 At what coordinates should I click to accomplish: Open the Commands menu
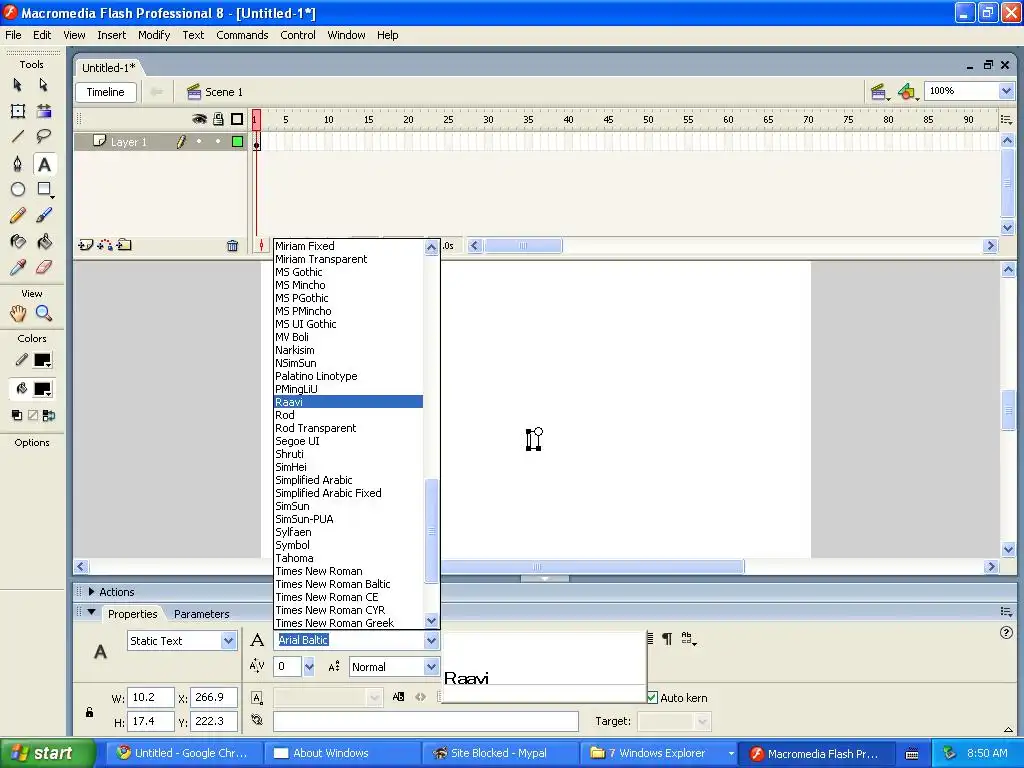pos(242,35)
